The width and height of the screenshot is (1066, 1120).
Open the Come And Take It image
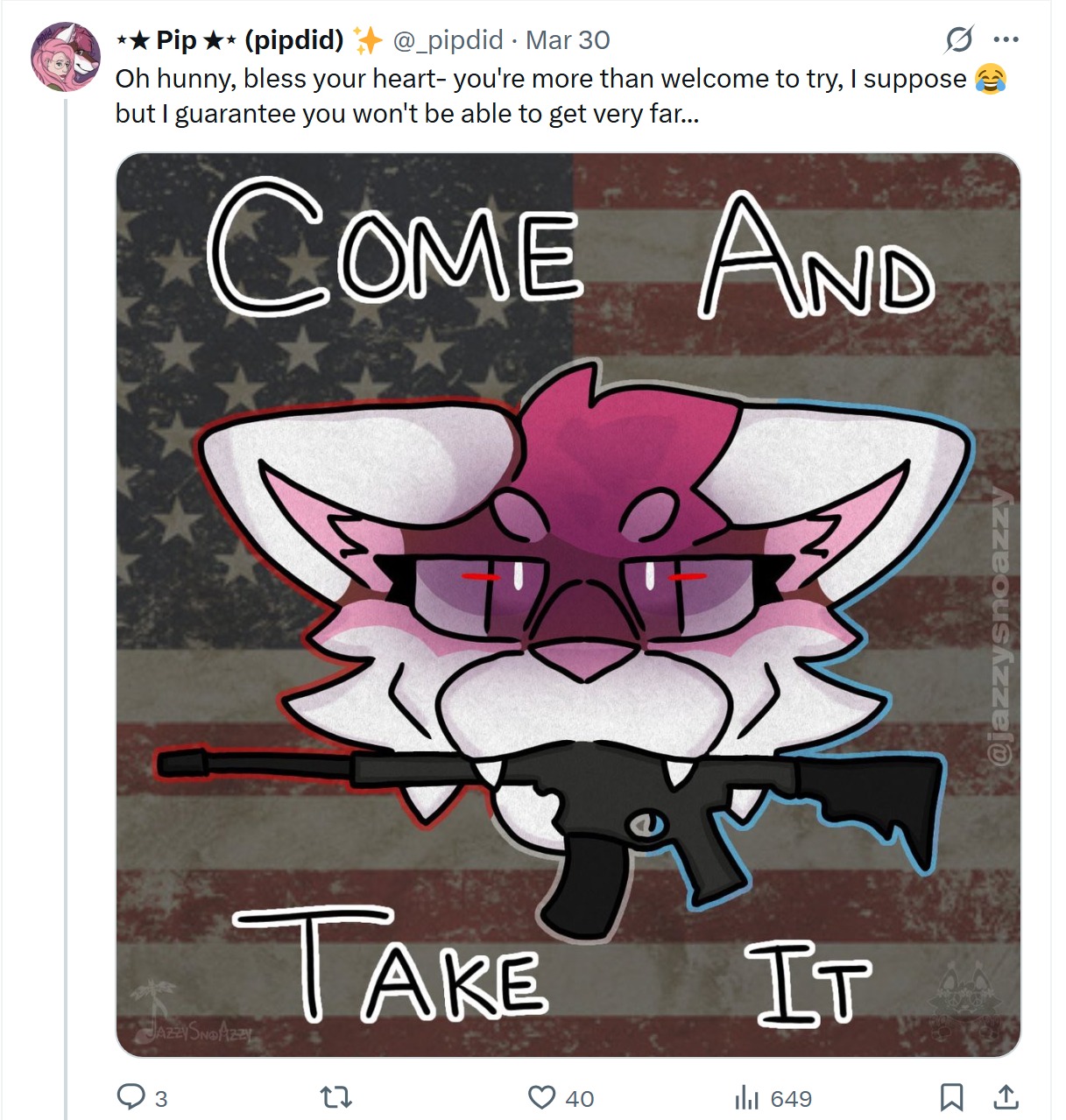click(x=568, y=605)
